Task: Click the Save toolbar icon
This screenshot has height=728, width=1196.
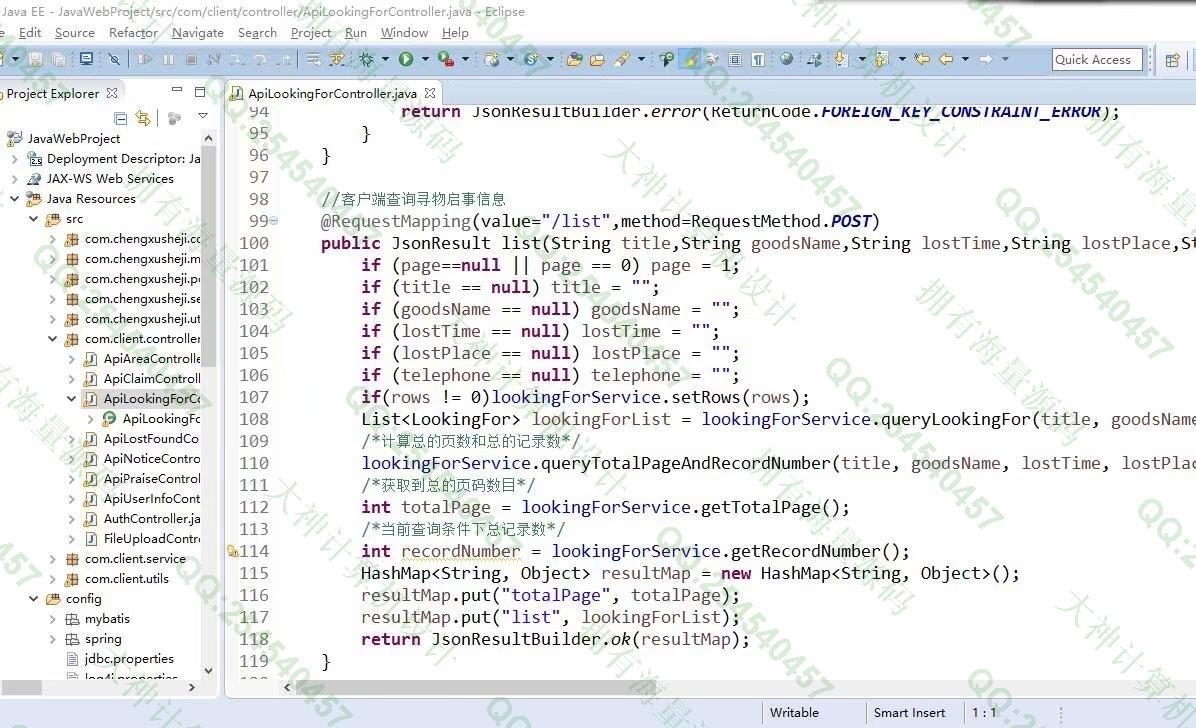Action: click(x=35, y=60)
